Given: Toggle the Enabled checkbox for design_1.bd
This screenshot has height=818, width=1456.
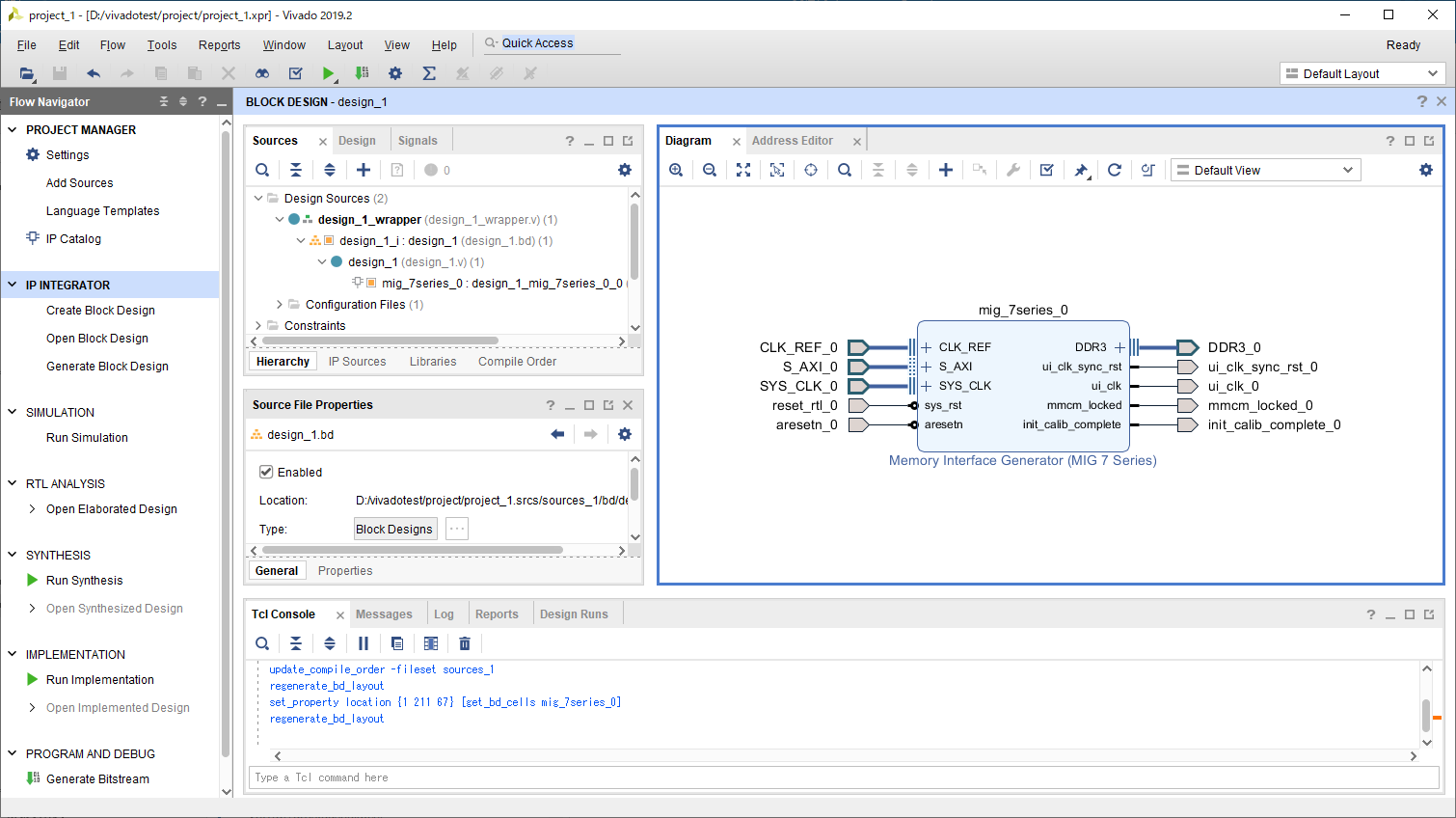Looking at the screenshot, I should coord(266,472).
